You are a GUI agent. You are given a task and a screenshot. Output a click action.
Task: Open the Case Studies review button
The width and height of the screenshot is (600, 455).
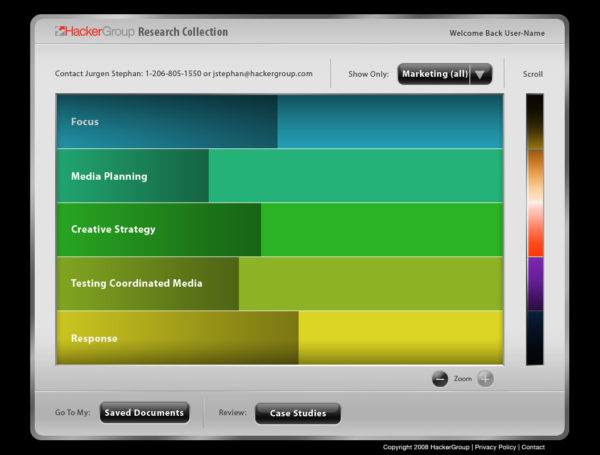(x=297, y=413)
